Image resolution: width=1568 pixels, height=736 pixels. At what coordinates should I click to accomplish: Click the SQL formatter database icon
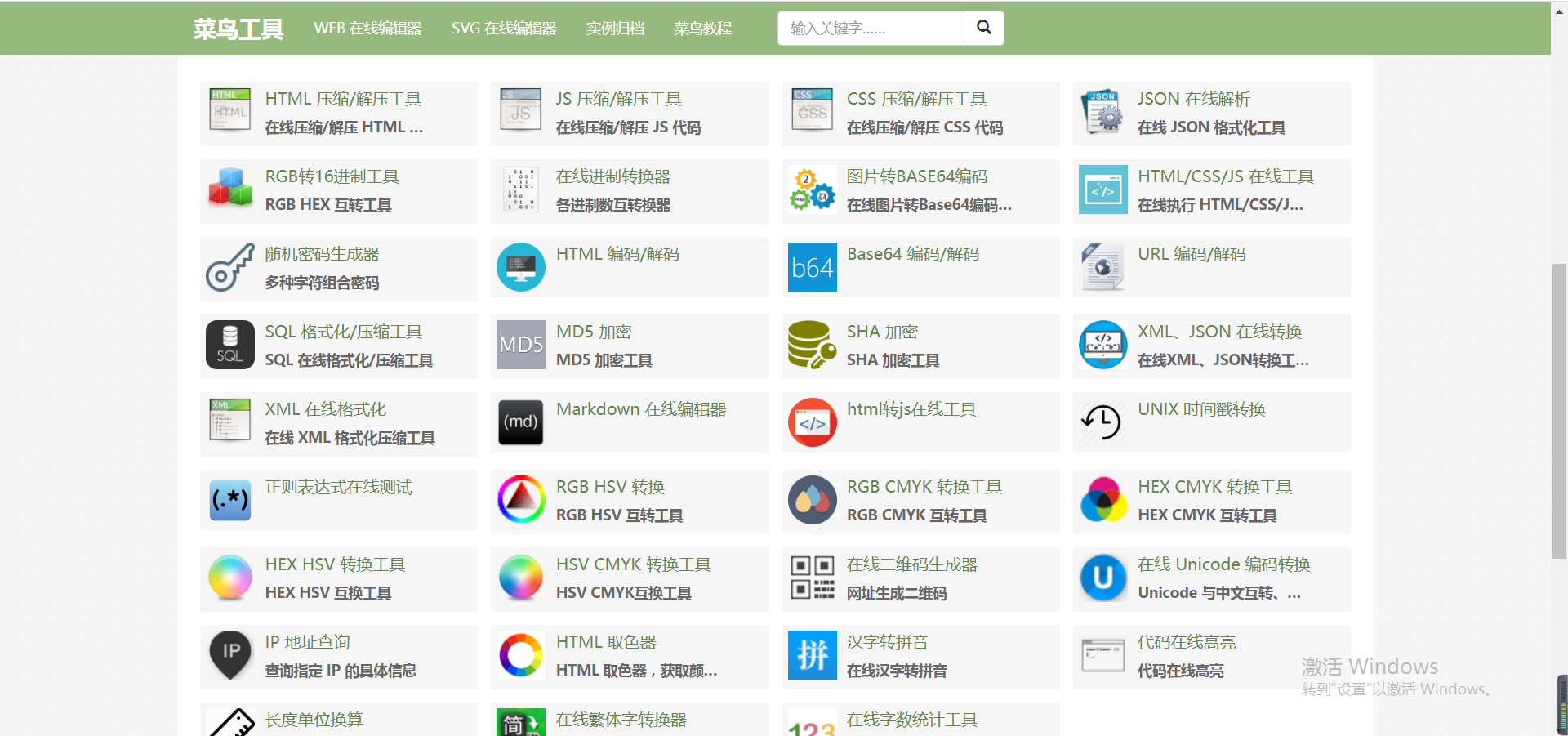tap(230, 345)
